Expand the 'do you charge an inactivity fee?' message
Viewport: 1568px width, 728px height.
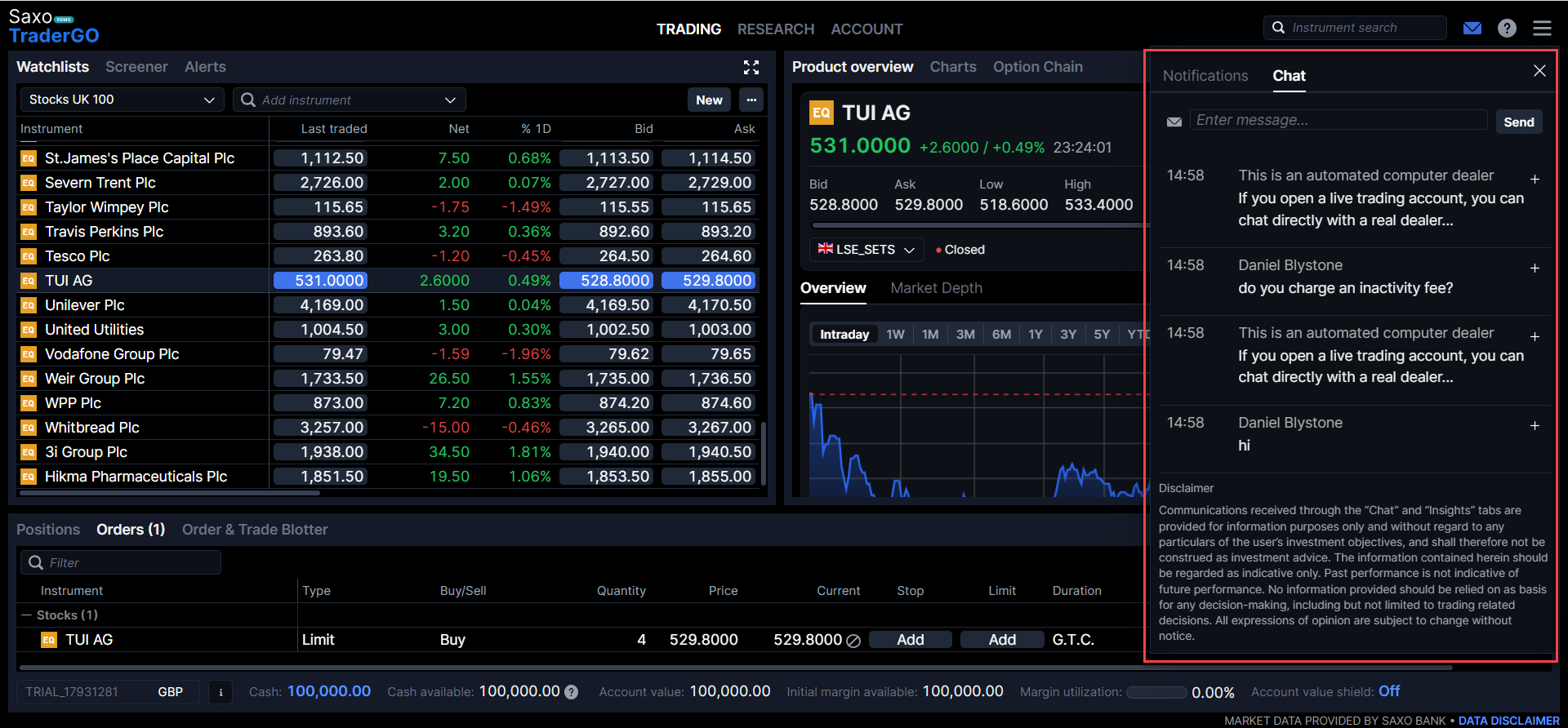pyautogui.click(x=1535, y=269)
